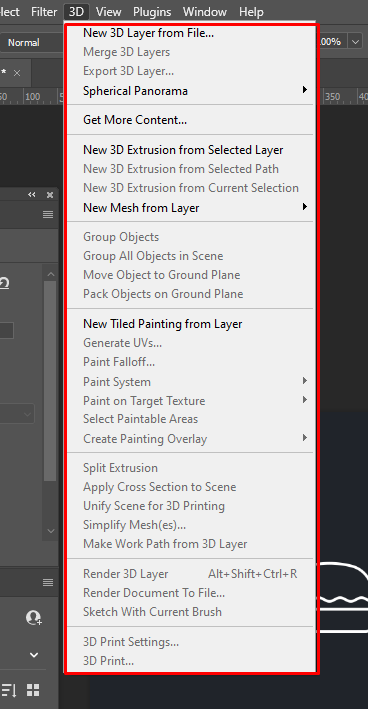Click the reset arrow icon in left panel

[x=5, y=284]
